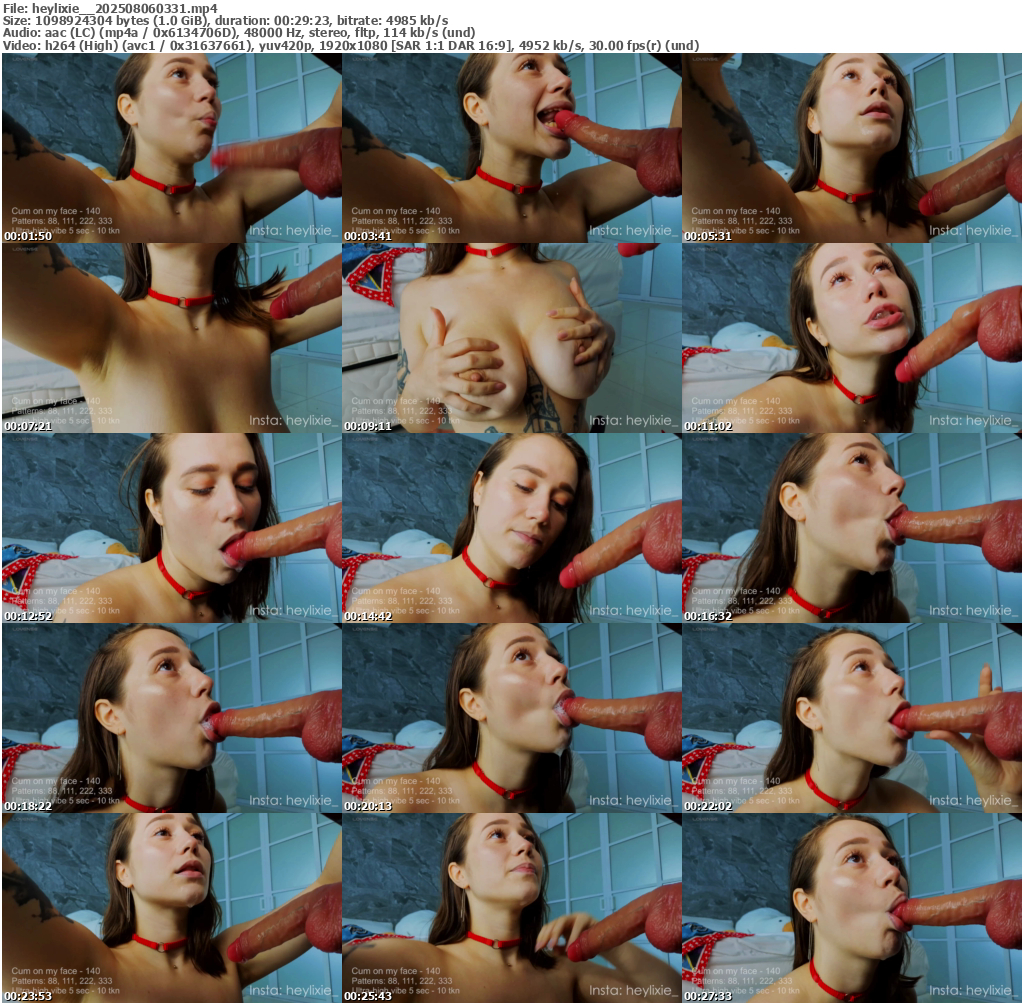Click the frame at 00:18:22
1024x1003 pixels.
click(171, 718)
